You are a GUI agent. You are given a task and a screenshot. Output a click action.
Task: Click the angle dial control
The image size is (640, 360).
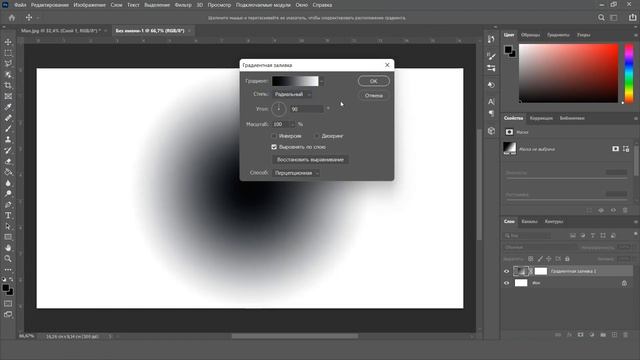(278, 109)
